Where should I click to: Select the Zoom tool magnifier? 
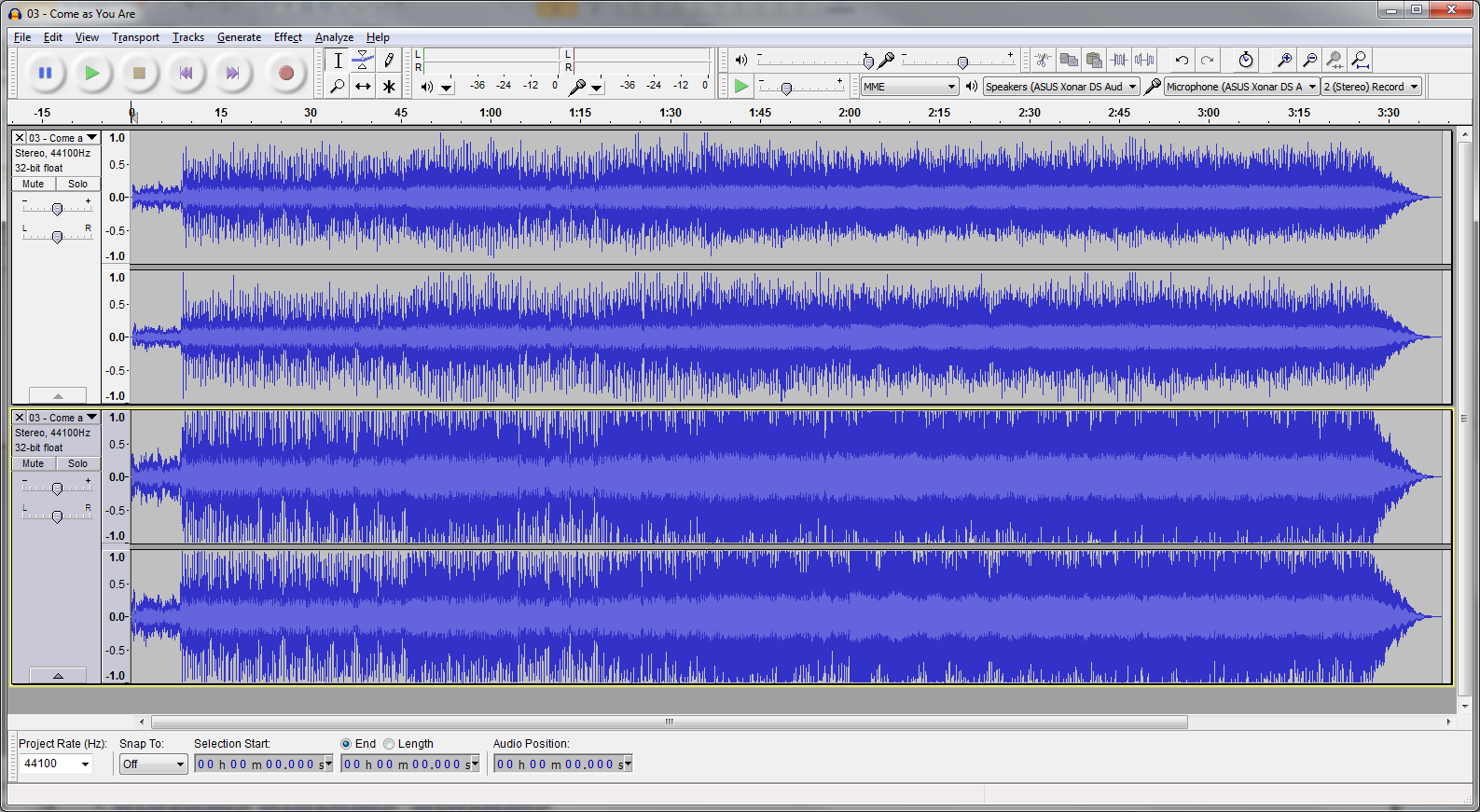[338, 87]
